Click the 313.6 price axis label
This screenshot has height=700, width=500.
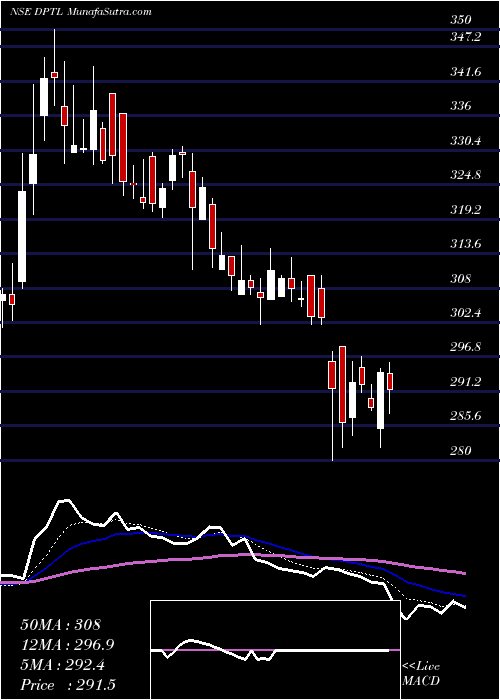tap(465, 244)
